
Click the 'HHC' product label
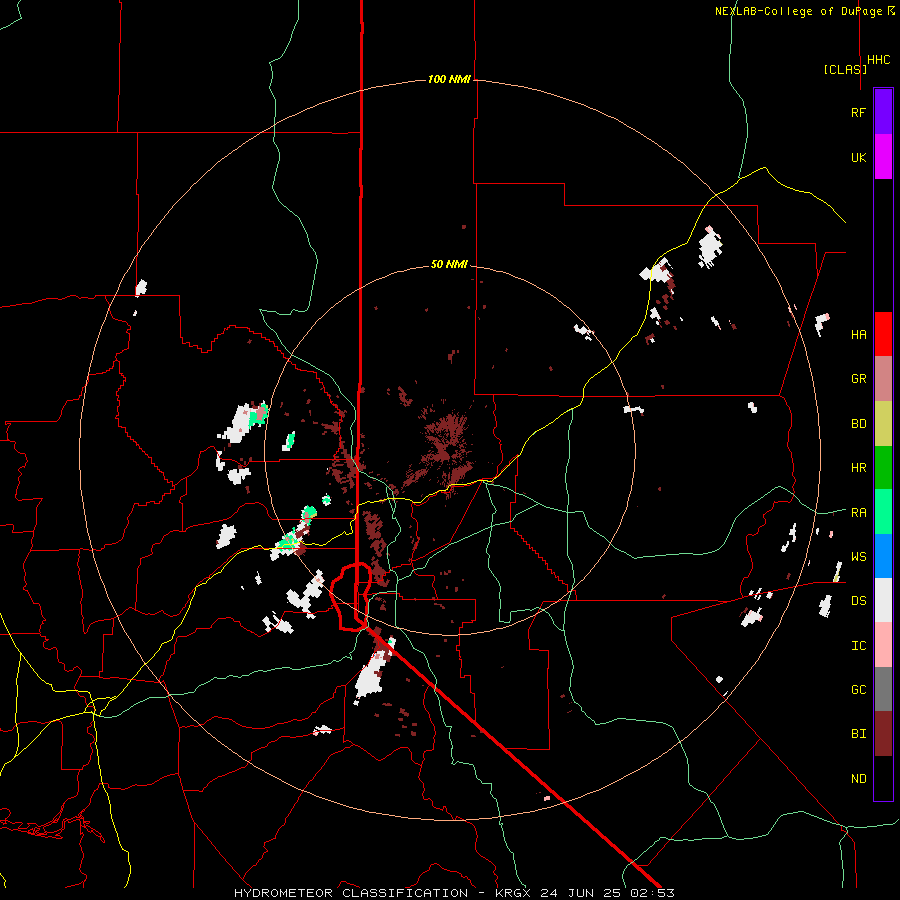click(x=879, y=60)
